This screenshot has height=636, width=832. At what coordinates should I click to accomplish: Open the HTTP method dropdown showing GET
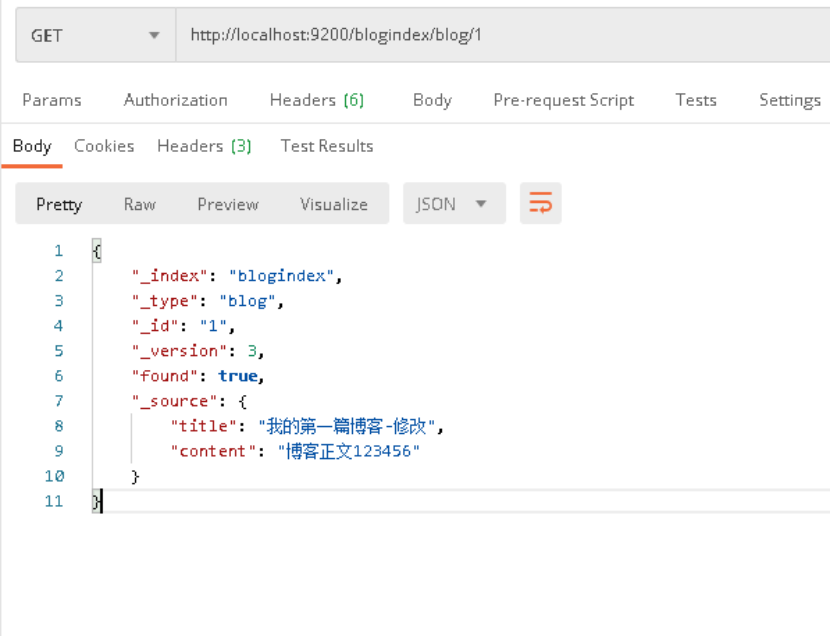coord(95,34)
